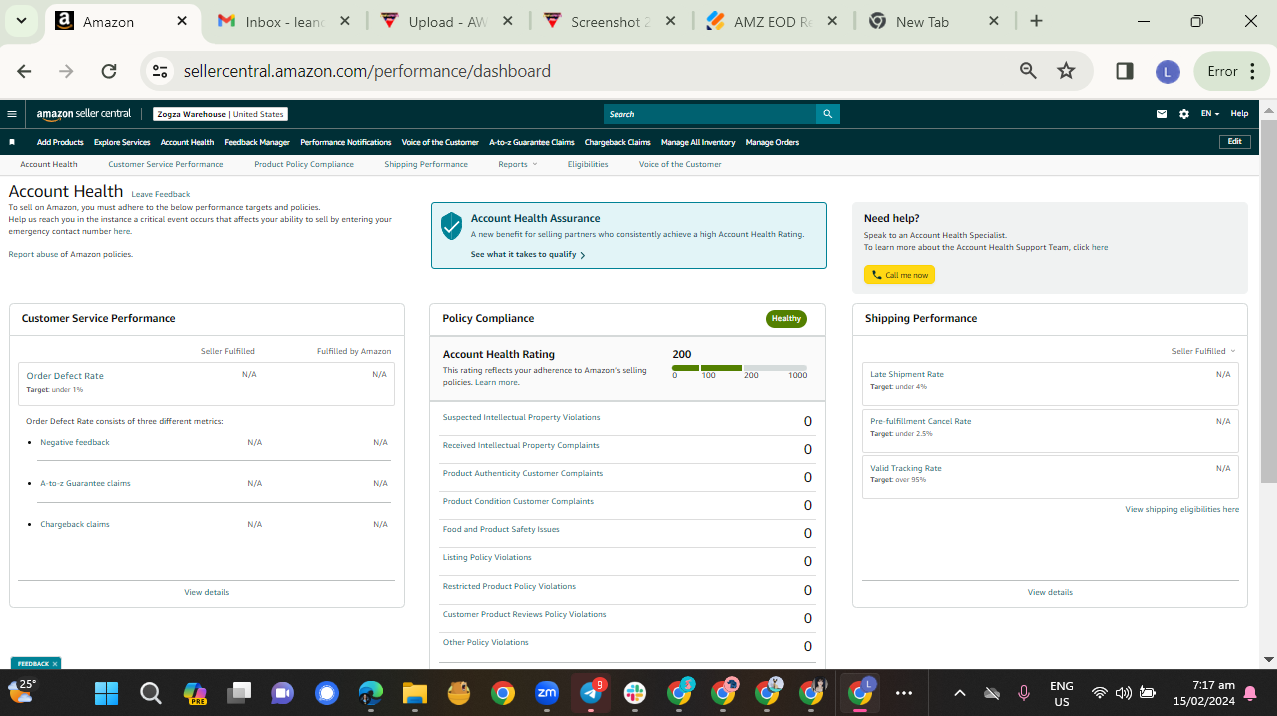The height and width of the screenshot is (716, 1277).
Task: Open a new browser tab with plus
Action: coord(1036,21)
